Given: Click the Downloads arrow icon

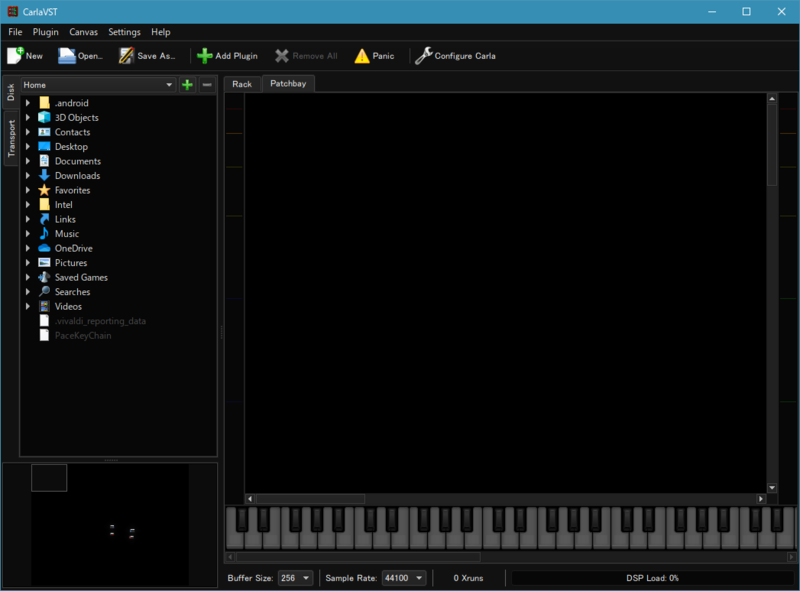Looking at the screenshot, I should coord(44,176).
